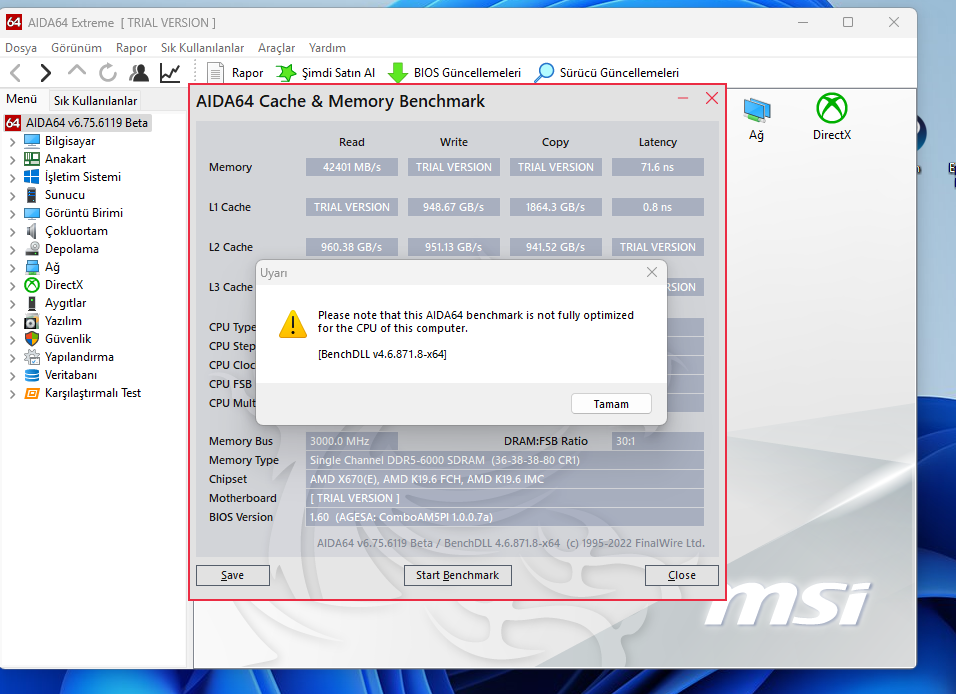The height and width of the screenshot is (694, 956).
Task: Open BIOS Güncellemeleri toolbar item
Action: coord(454,73)
